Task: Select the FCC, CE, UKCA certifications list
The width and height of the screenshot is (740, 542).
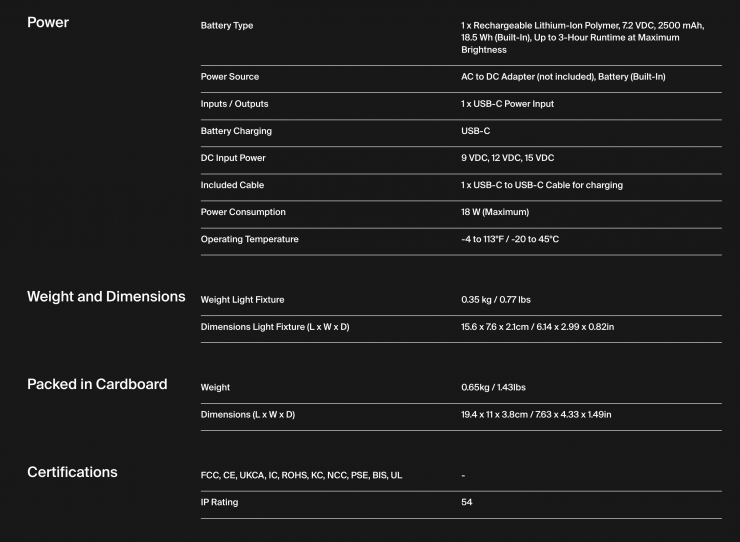Action: (301, 475)
